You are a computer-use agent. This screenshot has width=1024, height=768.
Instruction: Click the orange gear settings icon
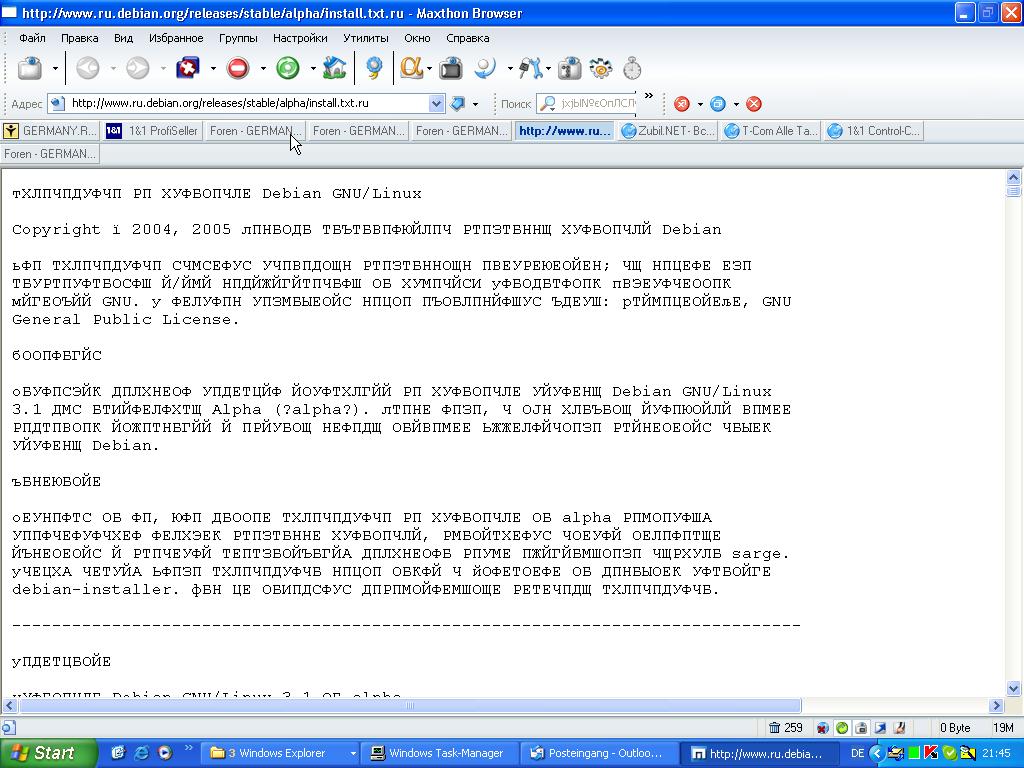(601, 68)
